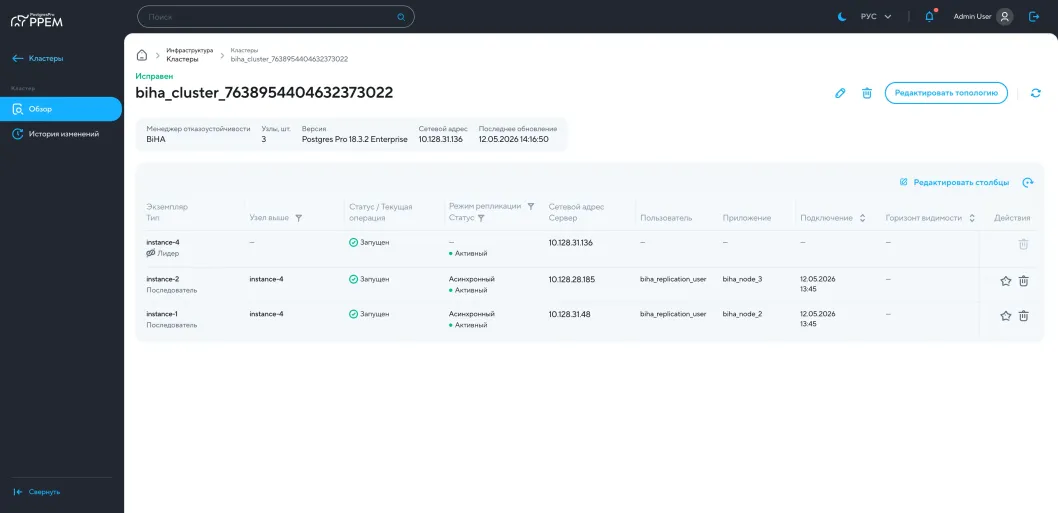Click the Приложение column header

click(746, 218)
